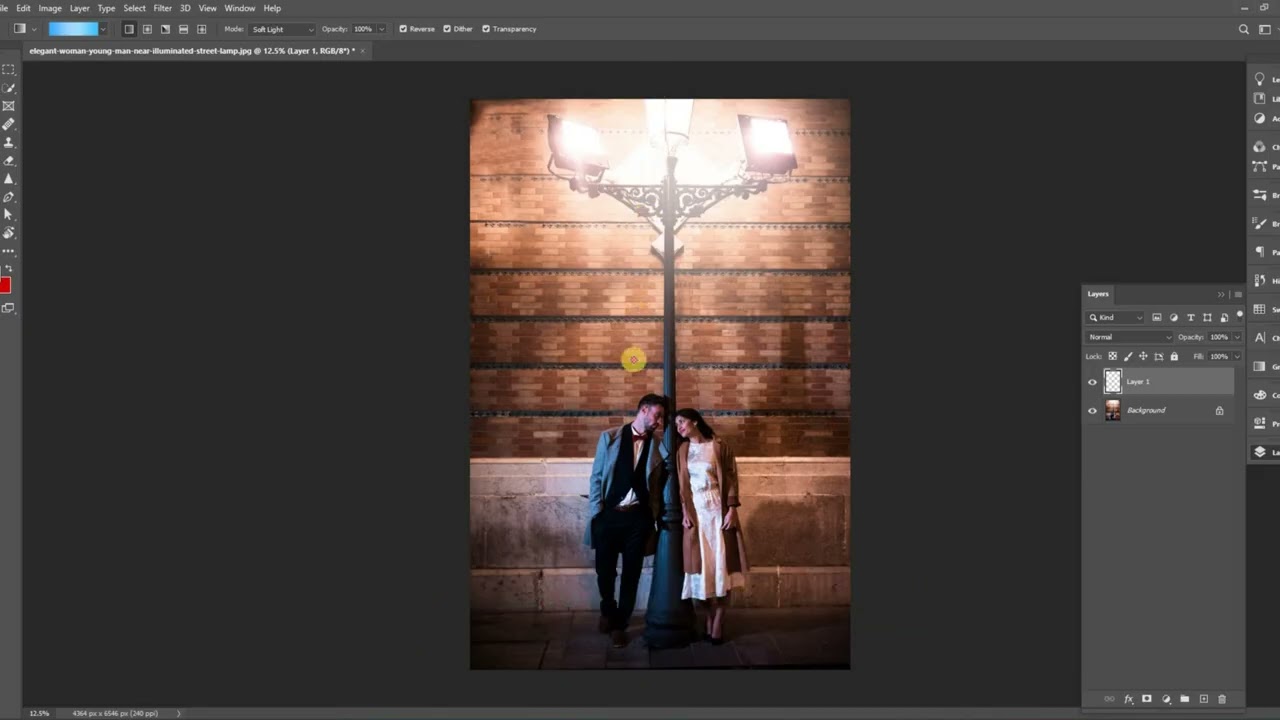This screenshot has width=1280, height=720.
Task: Lock layer position move icon
Action: [1143, 356]
